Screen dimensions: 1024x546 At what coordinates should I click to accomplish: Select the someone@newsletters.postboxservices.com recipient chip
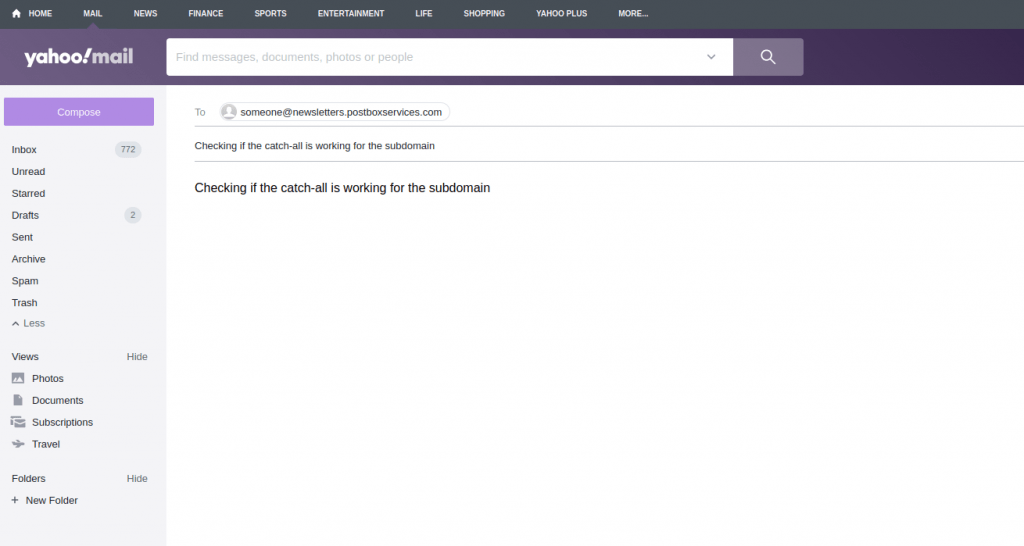pos(334,112)
